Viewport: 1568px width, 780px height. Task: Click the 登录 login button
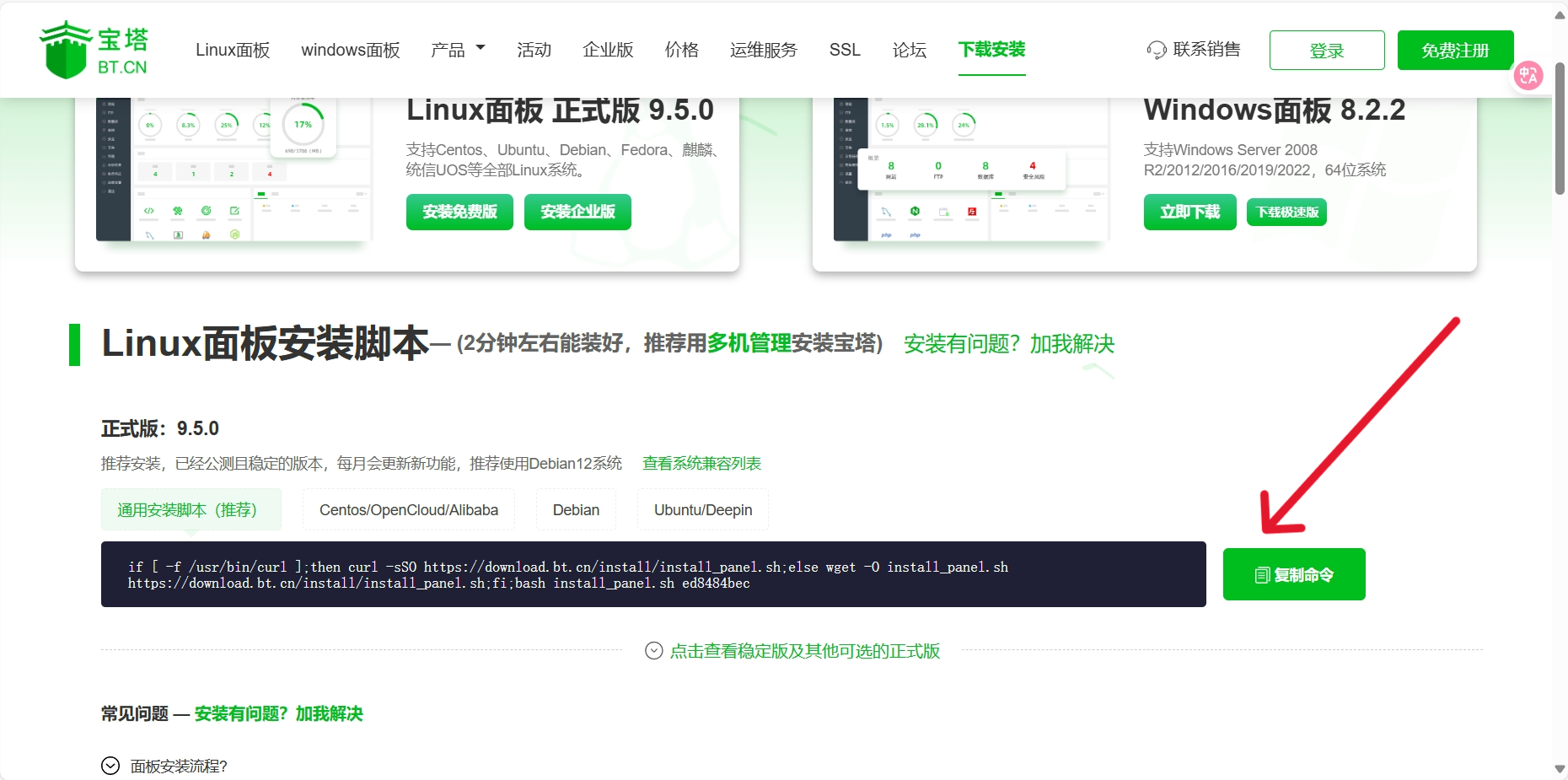pos(1327,51)
